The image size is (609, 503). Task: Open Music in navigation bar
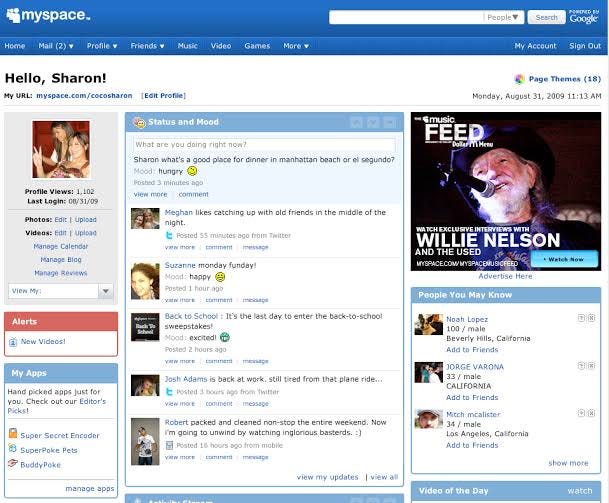pos(188,46)
